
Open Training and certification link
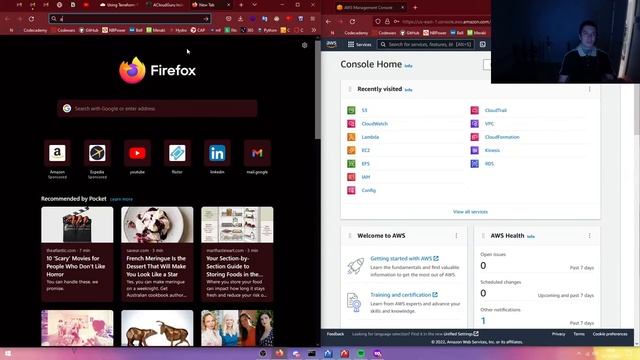pos(404,295)
